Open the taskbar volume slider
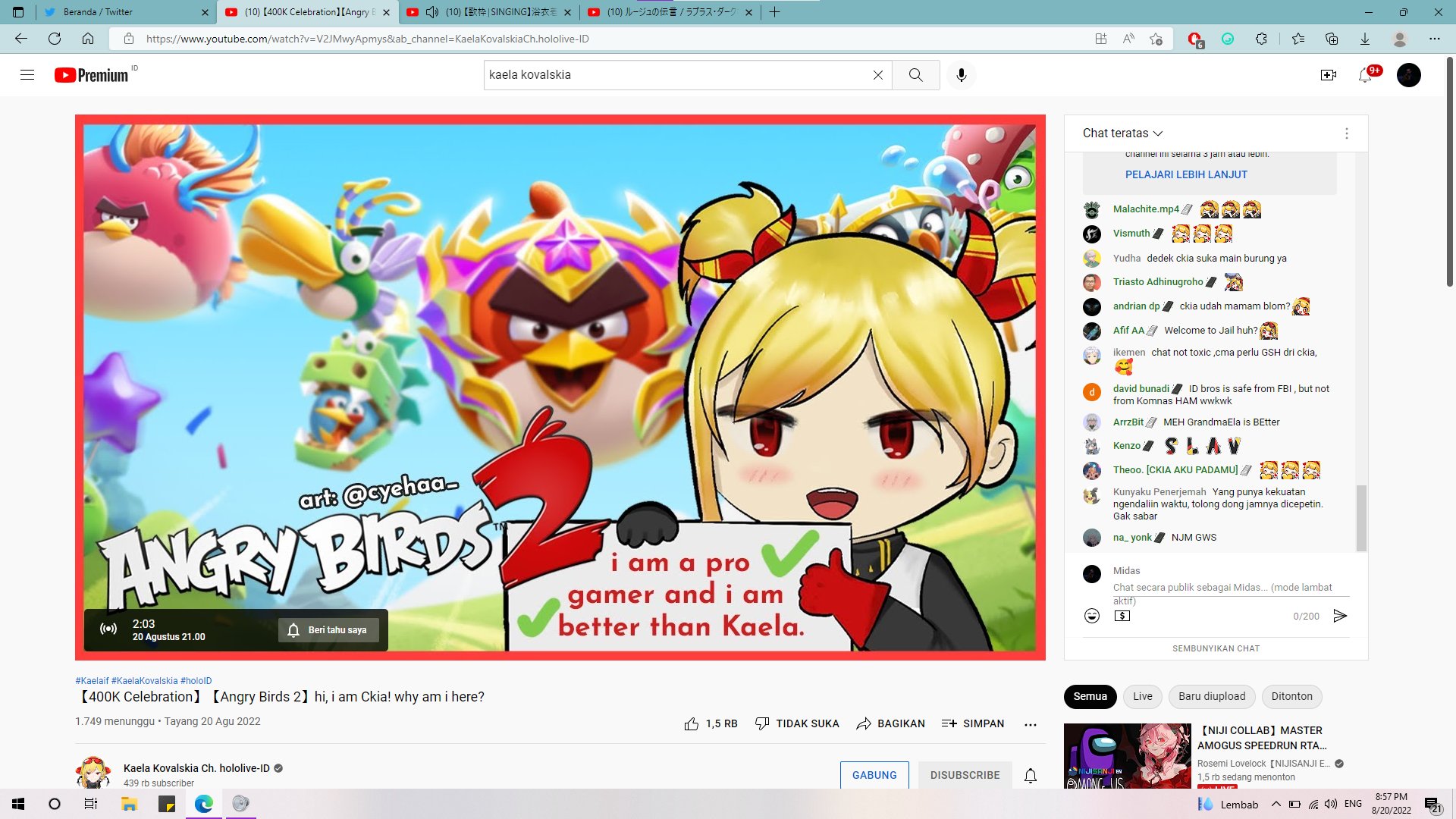 (1331, 805)
